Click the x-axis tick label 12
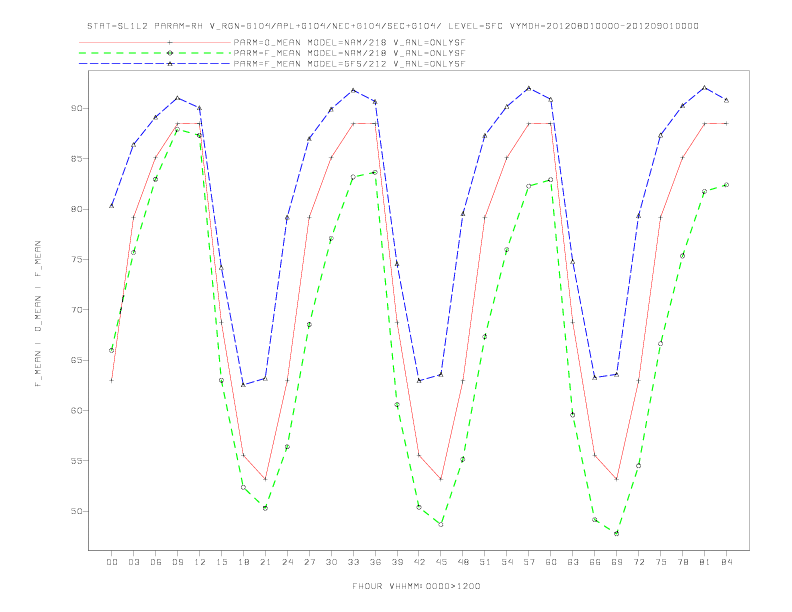 point(200,562)
